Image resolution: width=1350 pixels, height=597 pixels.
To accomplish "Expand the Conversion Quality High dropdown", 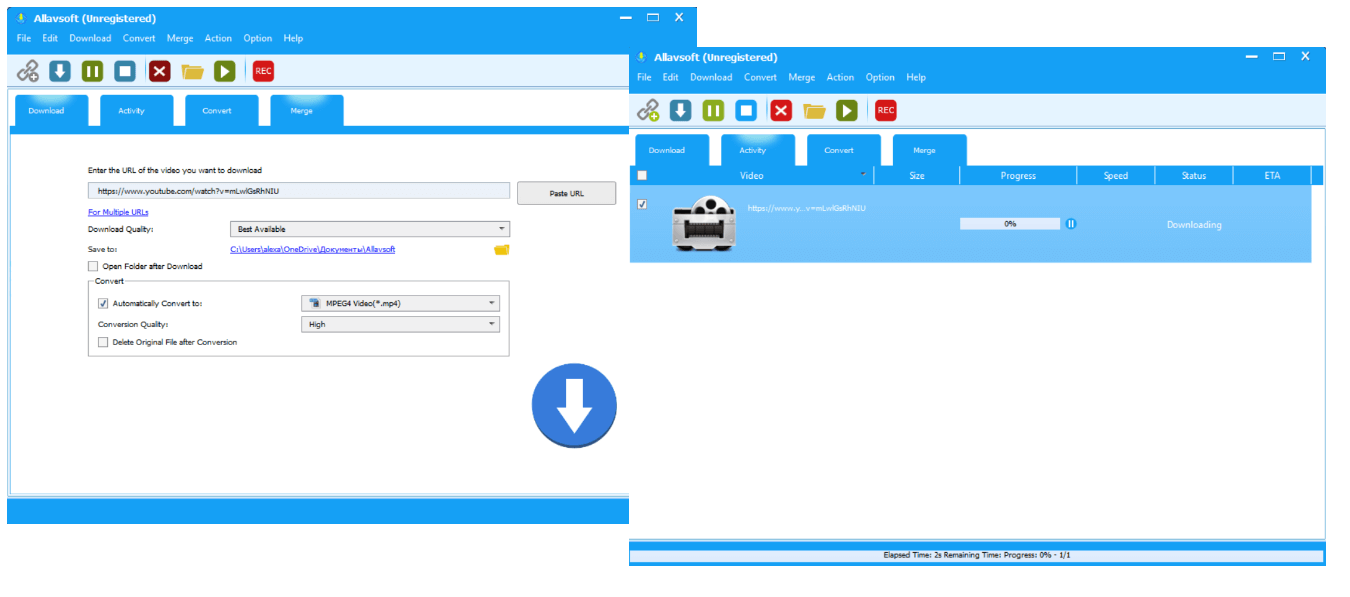I will pos(400,324).
